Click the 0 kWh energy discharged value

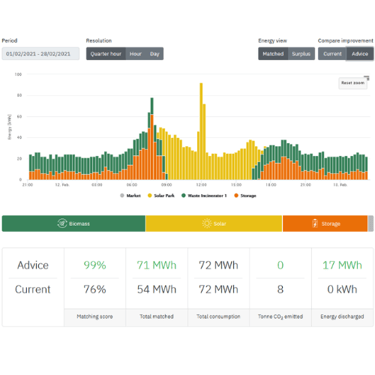[342, 289]
